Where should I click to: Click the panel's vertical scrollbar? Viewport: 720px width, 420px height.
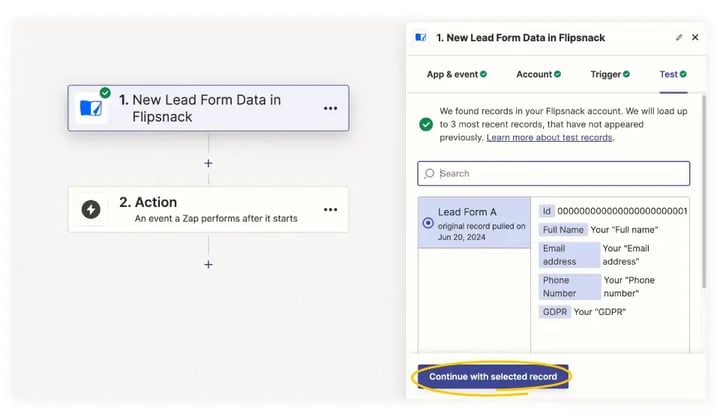[x=703, y=191]
